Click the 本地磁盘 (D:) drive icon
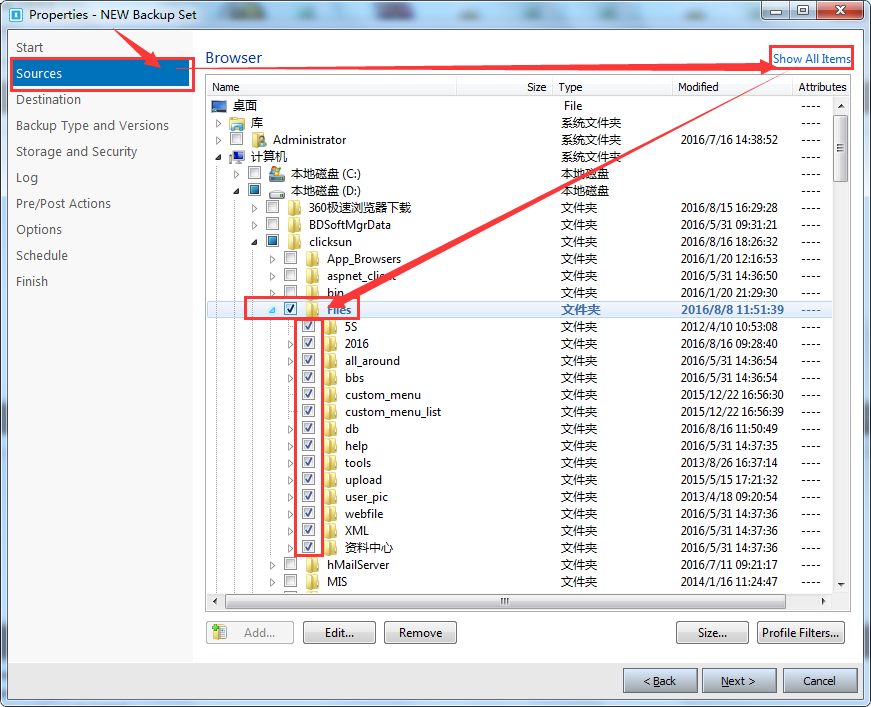The width and height of the screenshot is (871, 707). click(x=277, y=191)
